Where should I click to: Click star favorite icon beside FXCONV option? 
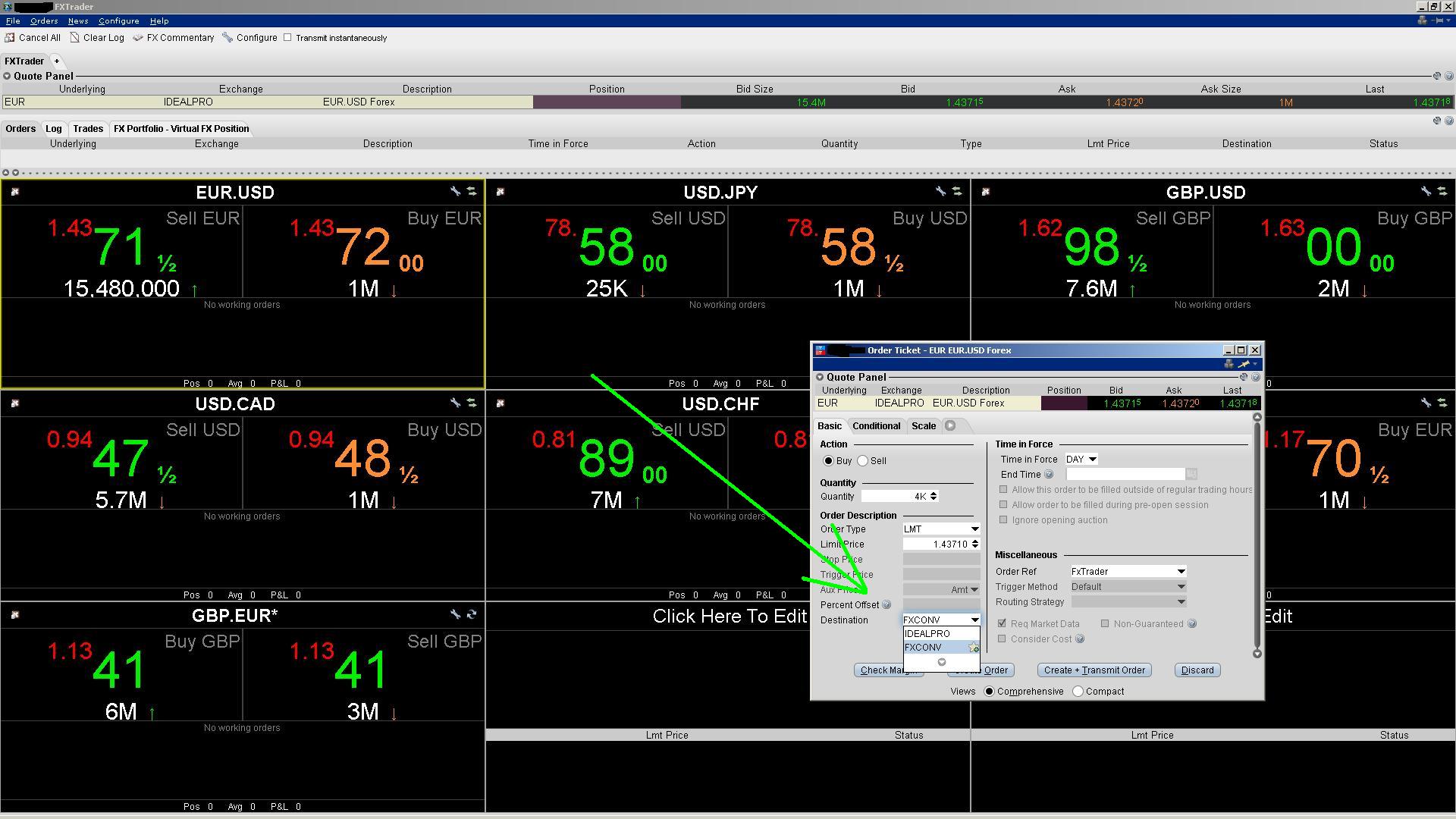pos(974,648)
